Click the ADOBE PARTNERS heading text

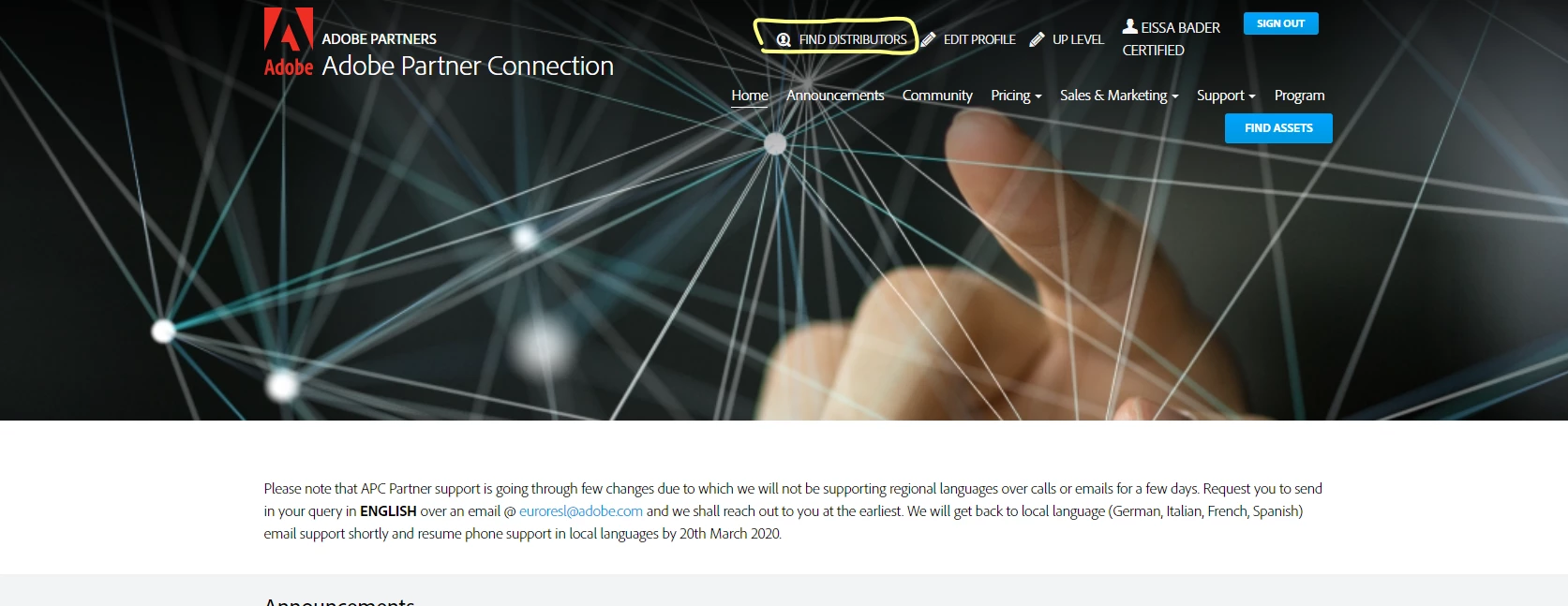[x=379, y=39]
